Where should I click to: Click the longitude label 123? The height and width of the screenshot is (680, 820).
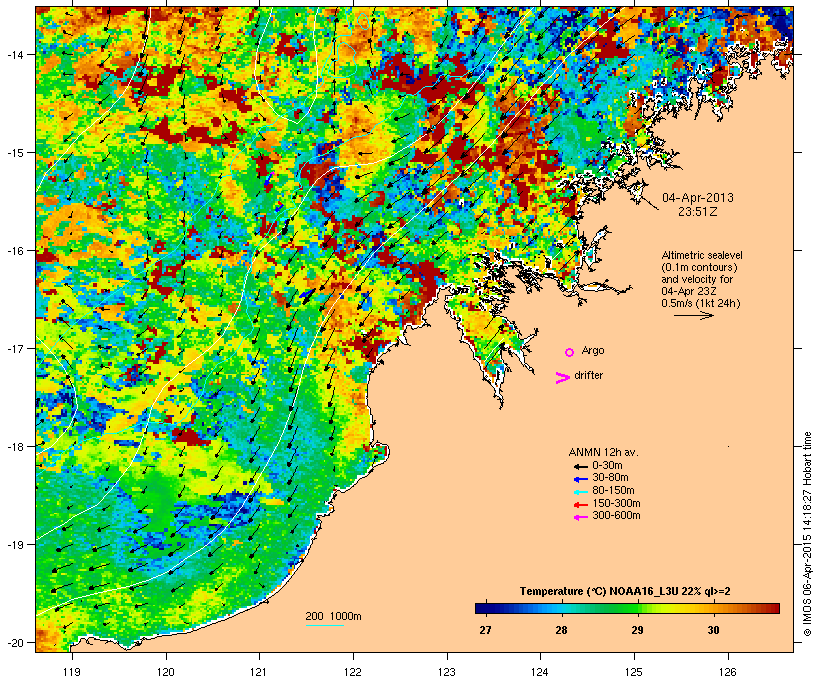447,672
